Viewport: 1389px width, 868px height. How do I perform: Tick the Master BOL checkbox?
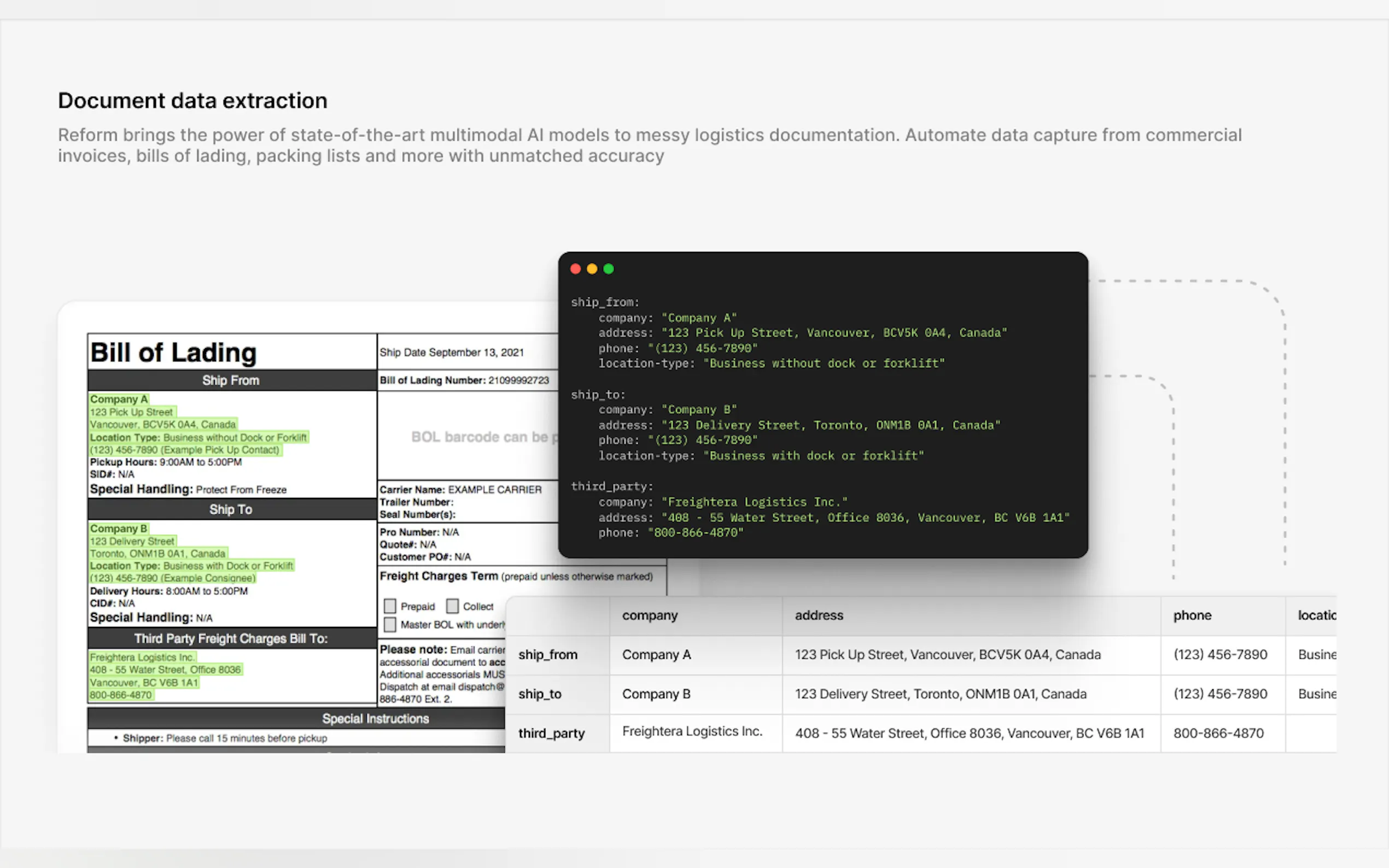[x=390, y=624]
